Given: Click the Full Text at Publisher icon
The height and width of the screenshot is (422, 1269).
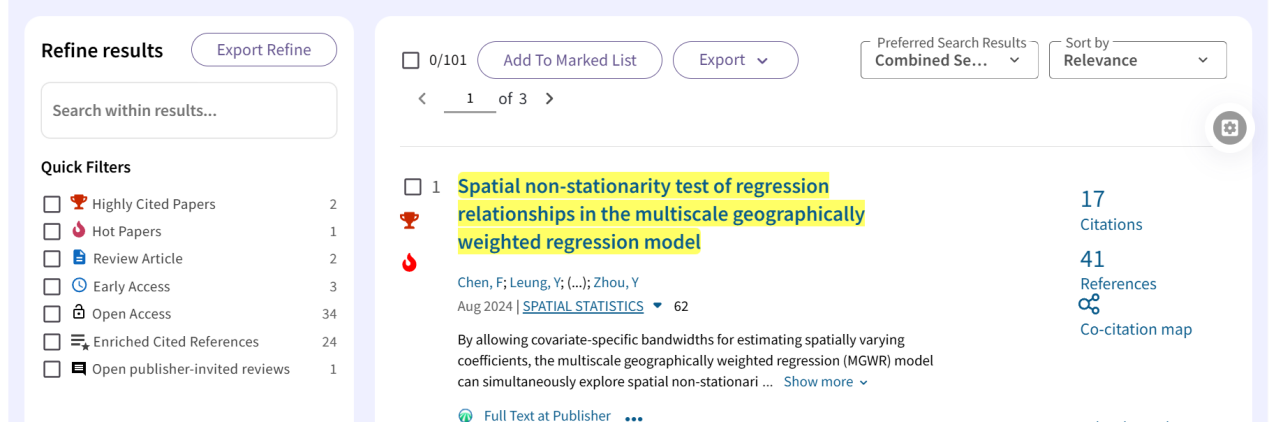Looking at the screenshot, I should [x=466, y=415].
